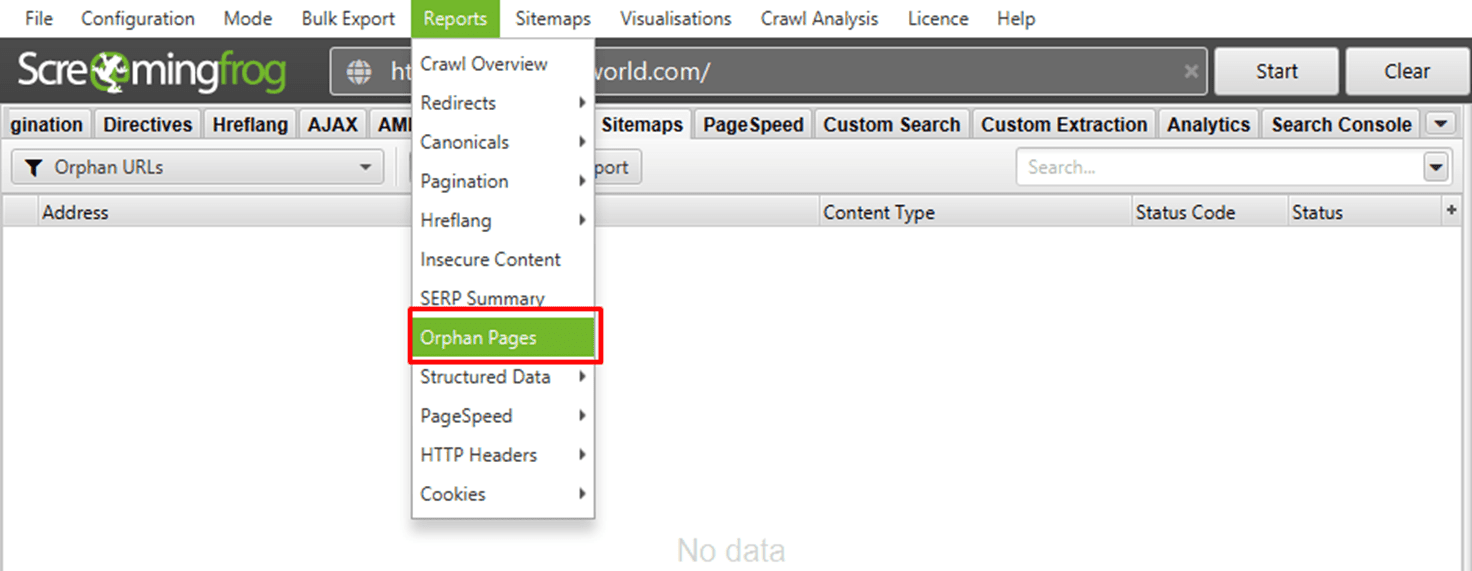Viewport: 1472px width, 571px height.
Task: Expand the Hreflang reports submenu
Action: click(x=503, y=220)
